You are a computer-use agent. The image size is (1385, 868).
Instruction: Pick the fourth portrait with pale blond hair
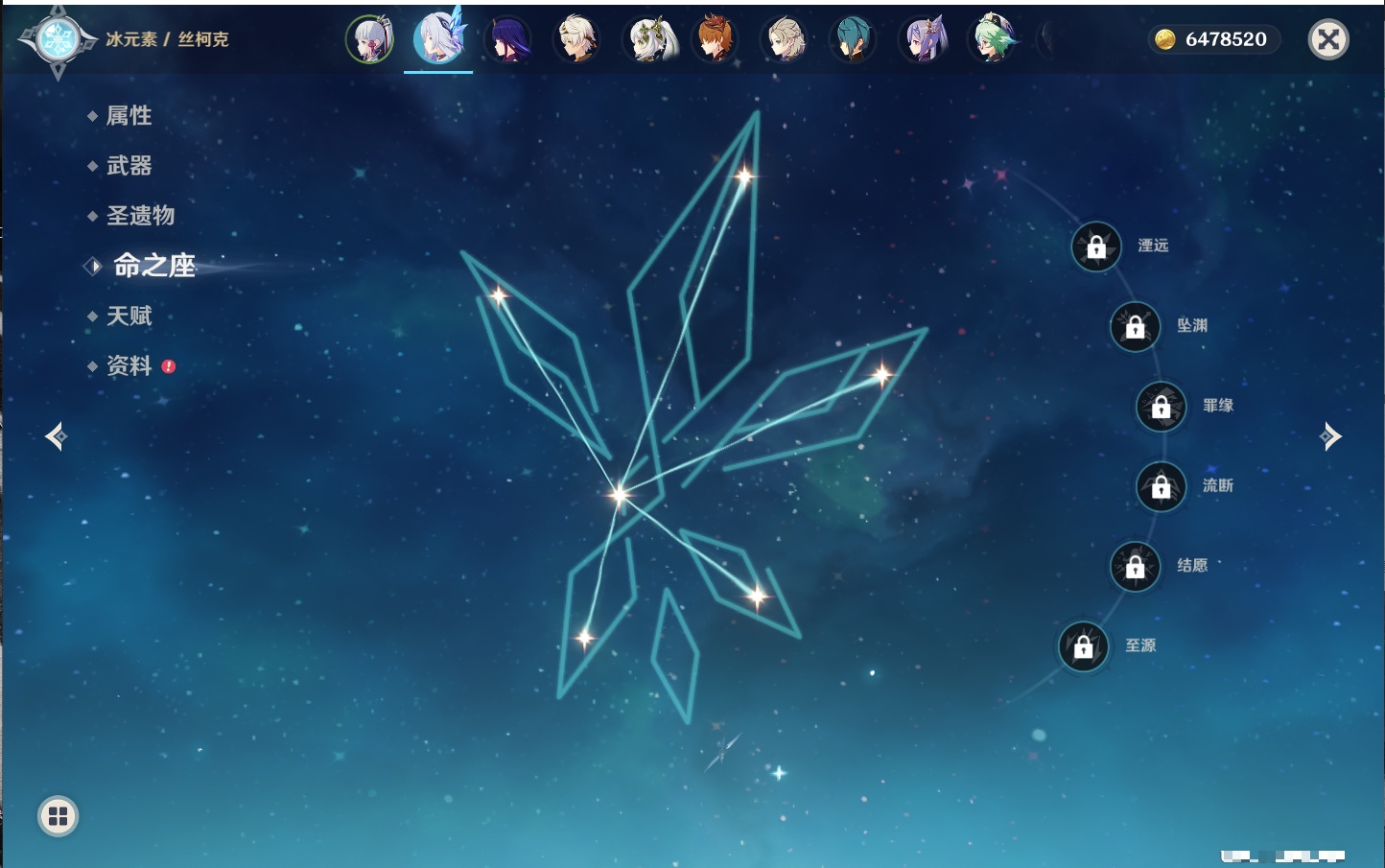click(x=577, y=39)
